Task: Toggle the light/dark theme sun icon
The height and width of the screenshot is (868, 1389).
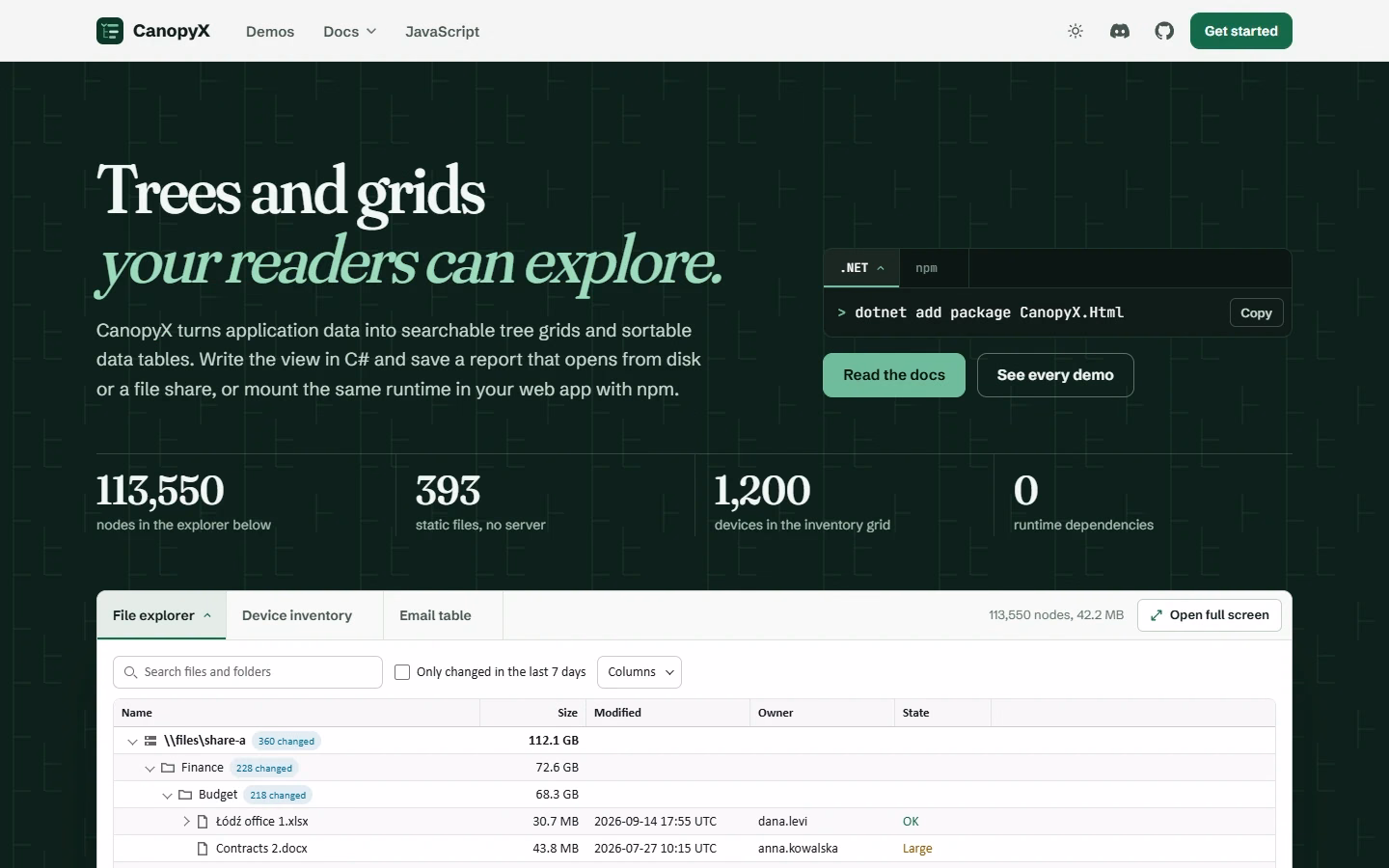Action: tap(1076, 31)
